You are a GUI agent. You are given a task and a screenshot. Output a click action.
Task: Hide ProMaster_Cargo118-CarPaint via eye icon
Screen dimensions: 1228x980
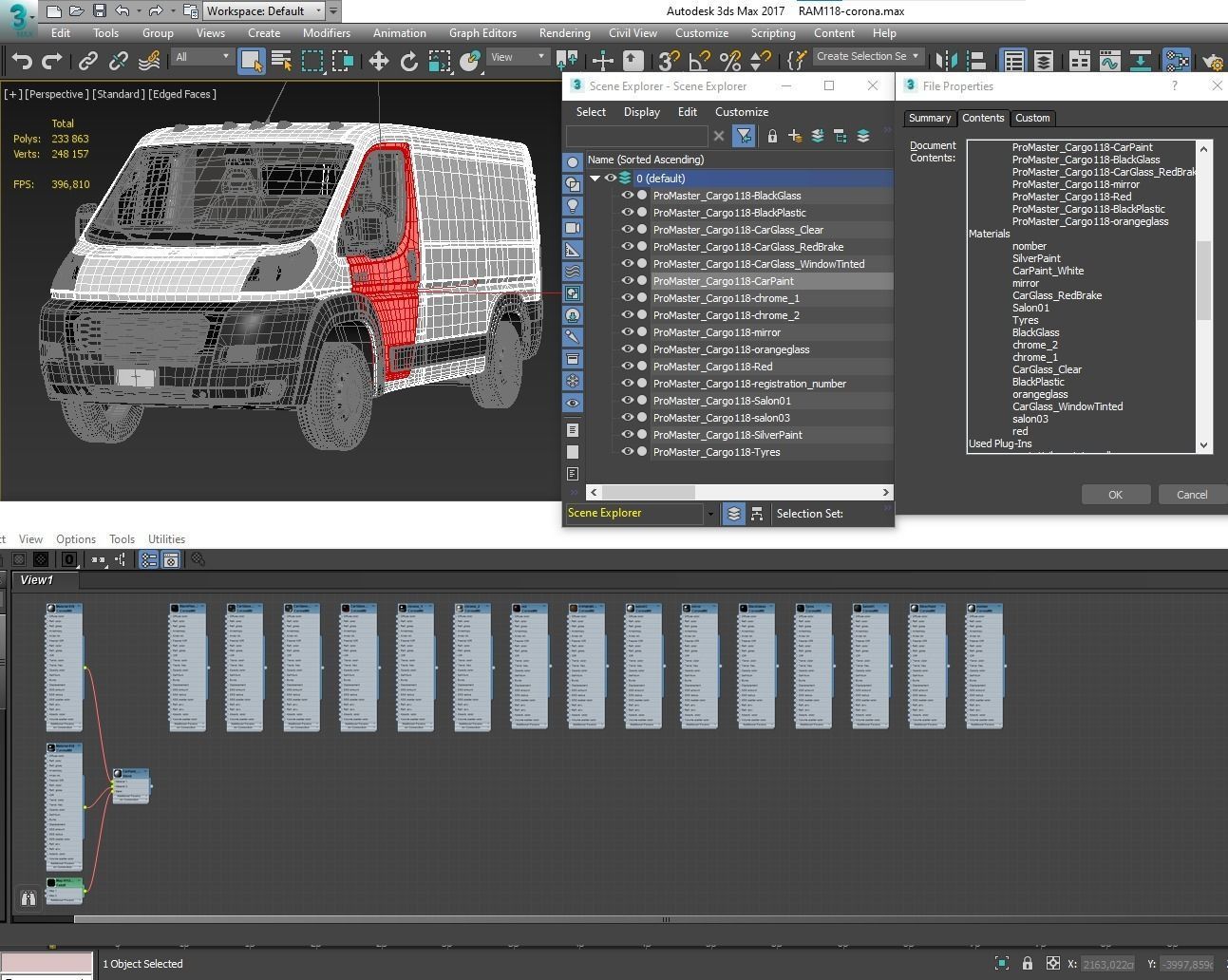tap(628, 280)
